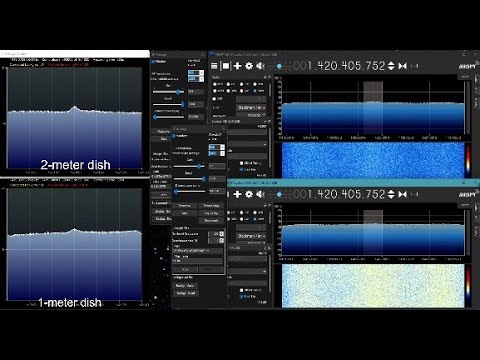Open source configuration gear in lower SDR#
Screen dimensions: 480x360
(x=249, y=194)
